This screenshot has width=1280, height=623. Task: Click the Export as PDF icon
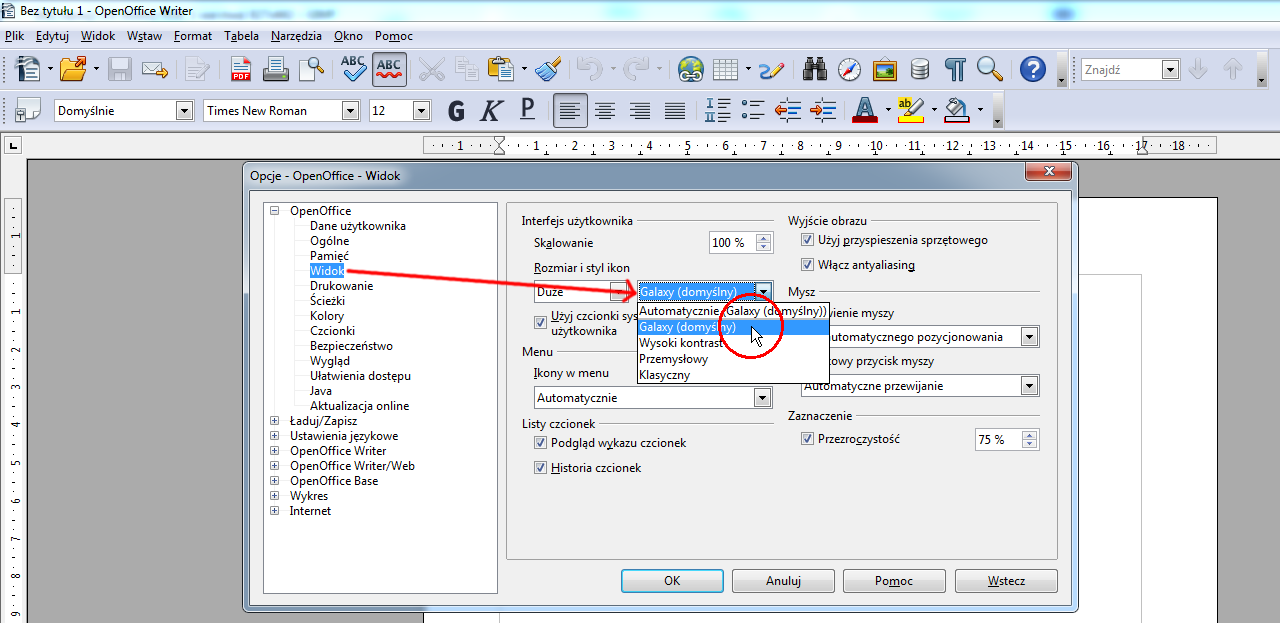[x=241, y=69]
